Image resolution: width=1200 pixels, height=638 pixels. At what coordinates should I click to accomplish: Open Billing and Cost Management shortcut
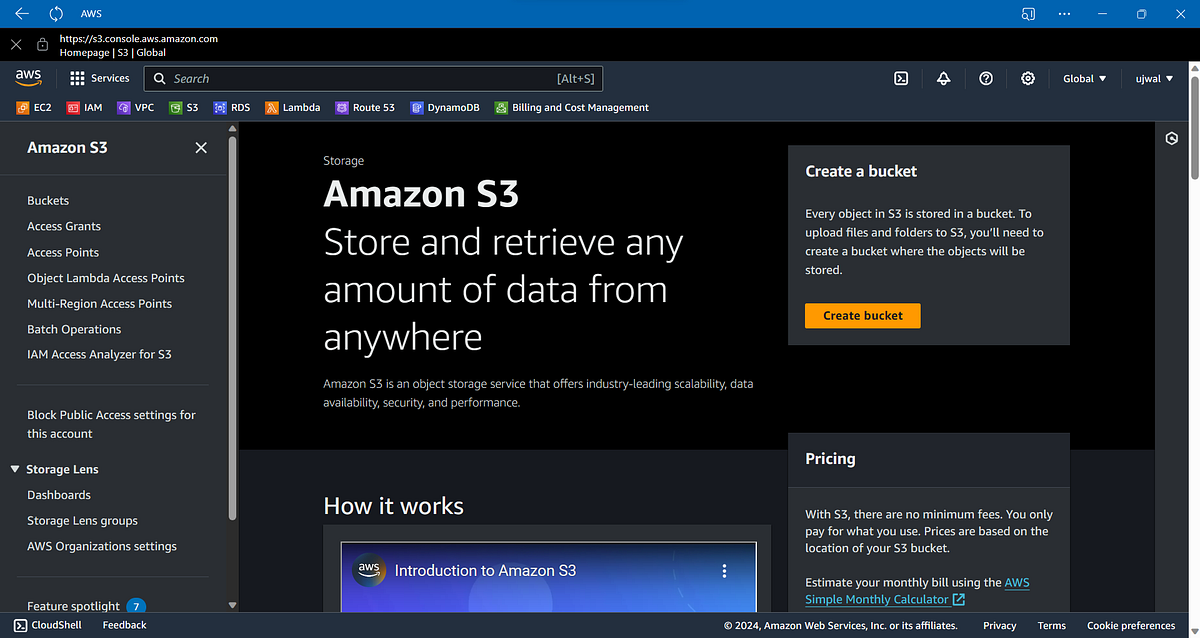point(571,107)
